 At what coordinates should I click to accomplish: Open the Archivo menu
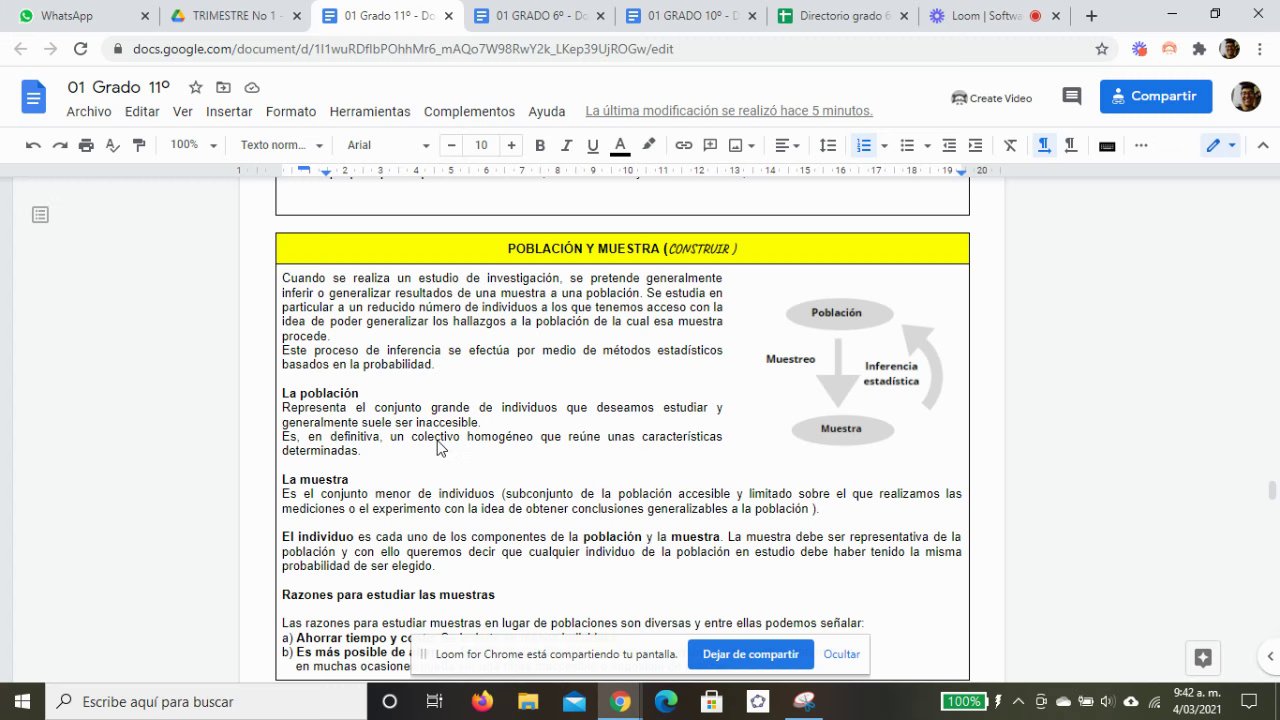[89, 112]
